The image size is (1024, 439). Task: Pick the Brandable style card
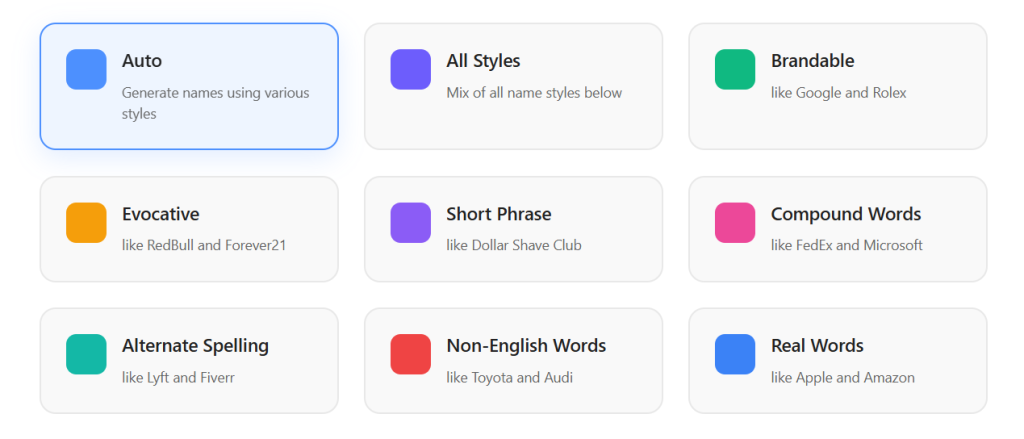pos(838,86)
